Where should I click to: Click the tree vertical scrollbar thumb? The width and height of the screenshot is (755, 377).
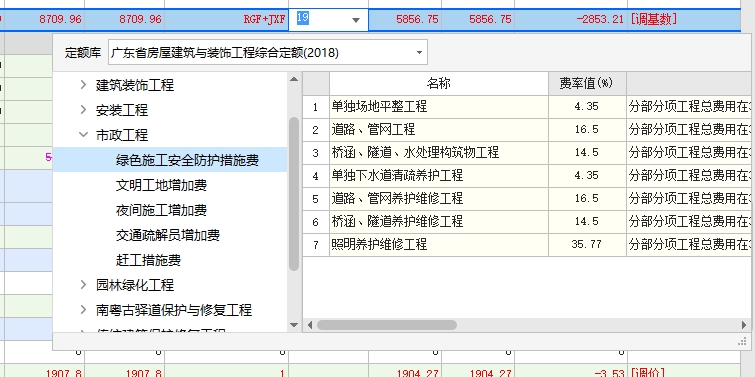coord(294,194)
